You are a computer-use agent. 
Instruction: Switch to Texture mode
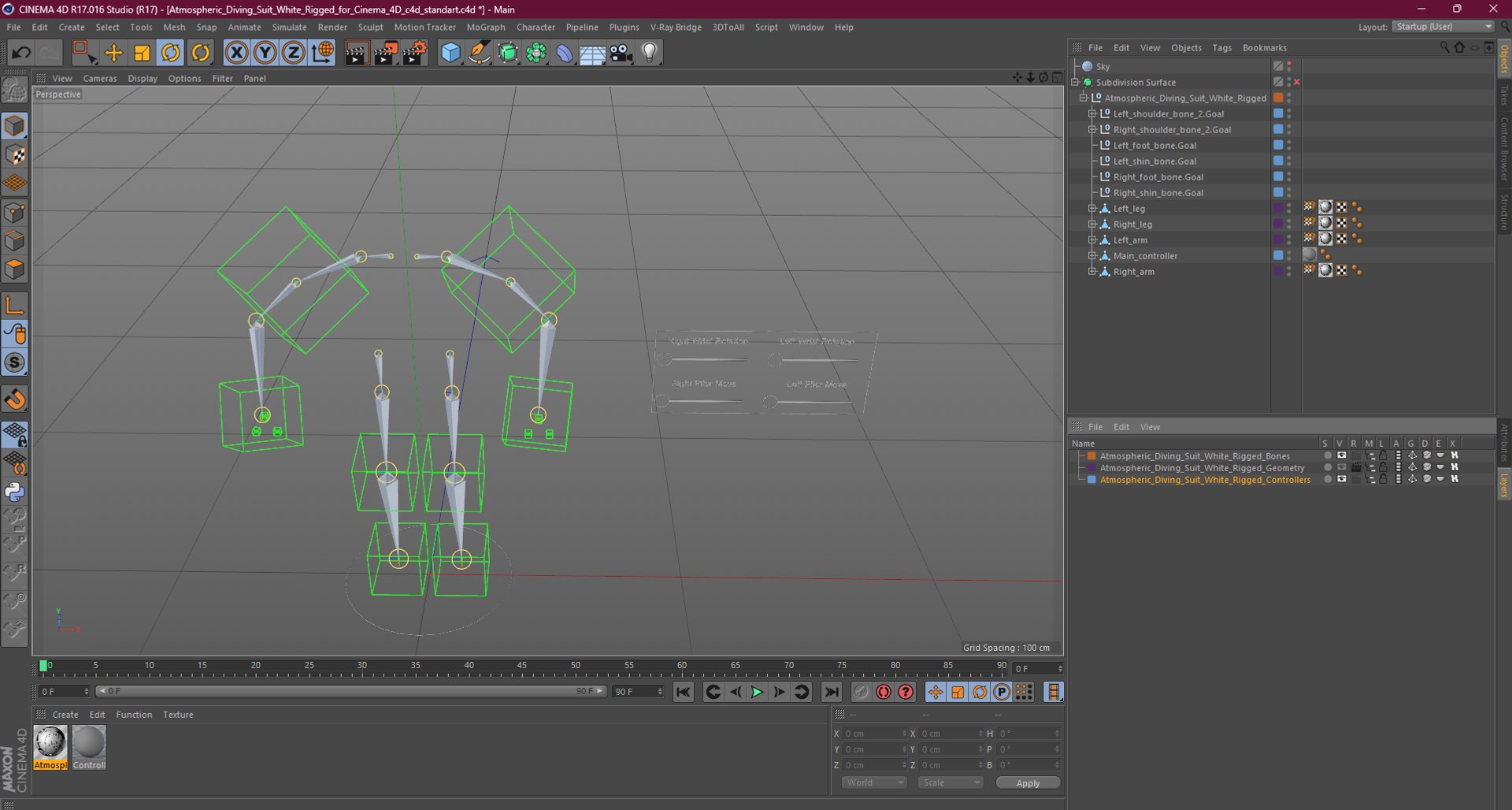click(x=15, y=154)
